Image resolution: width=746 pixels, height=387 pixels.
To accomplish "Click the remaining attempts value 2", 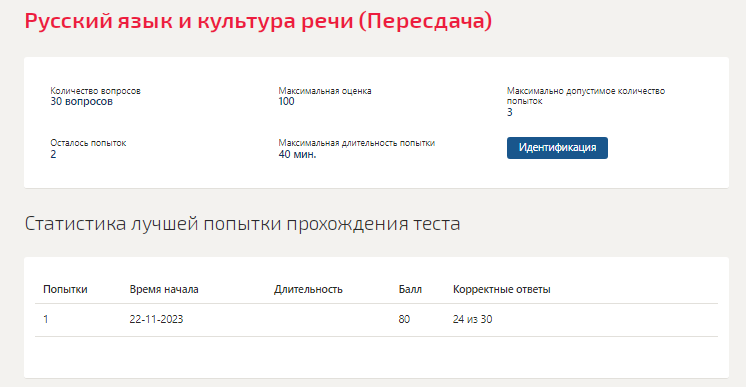I will pyautogui.click(x=53, y=154).
